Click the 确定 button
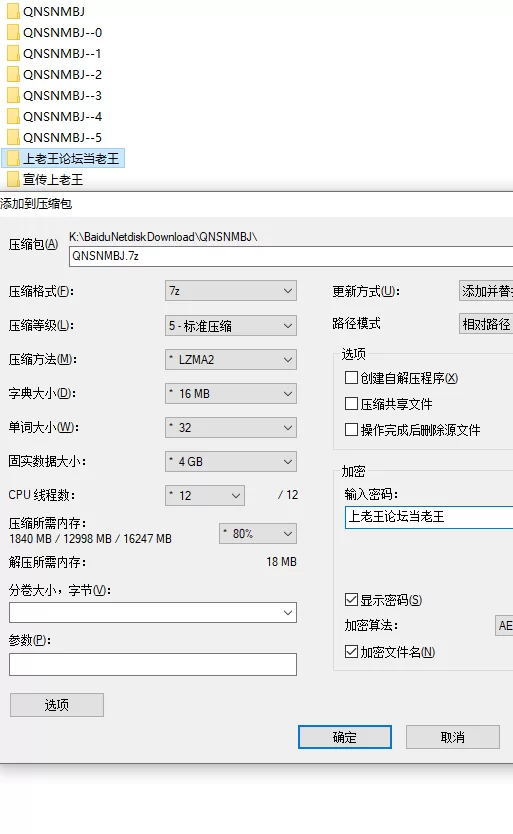The height and width of the screenshot is (834, 513). tap(345, 737)
